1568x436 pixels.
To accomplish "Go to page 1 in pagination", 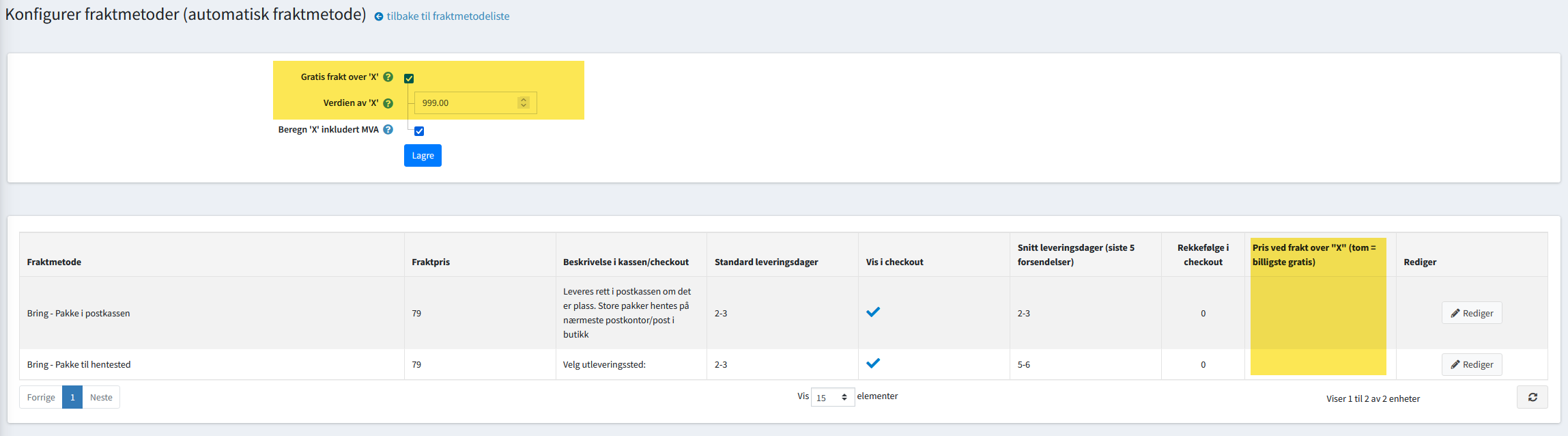I will point(72,397).
